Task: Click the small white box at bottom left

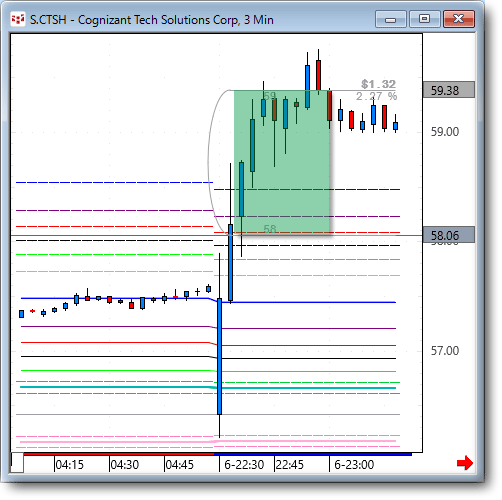Action: point(17,462)
